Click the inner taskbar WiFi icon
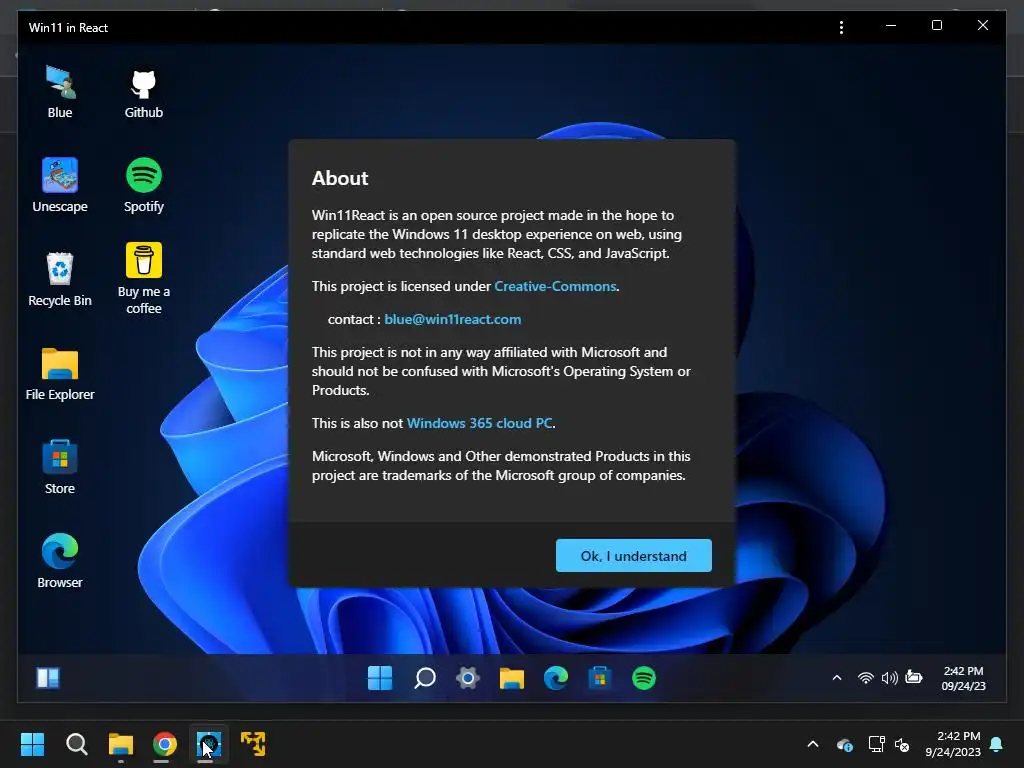This screenshot has height=768, width=1024. pos(865,678)
